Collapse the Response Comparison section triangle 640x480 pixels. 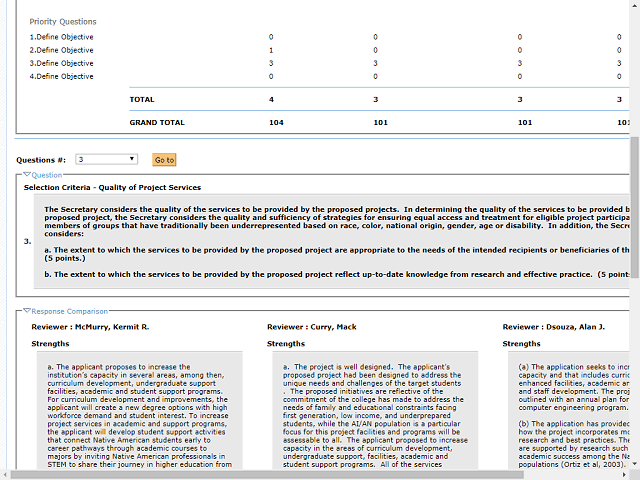[27, 311]
